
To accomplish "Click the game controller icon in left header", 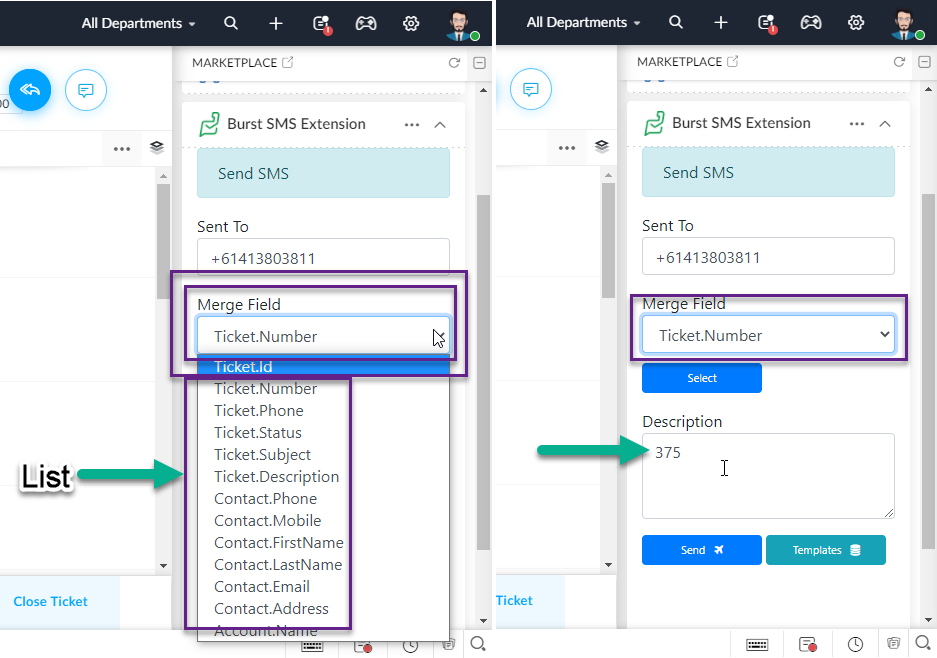I will [x=366, y=23].
